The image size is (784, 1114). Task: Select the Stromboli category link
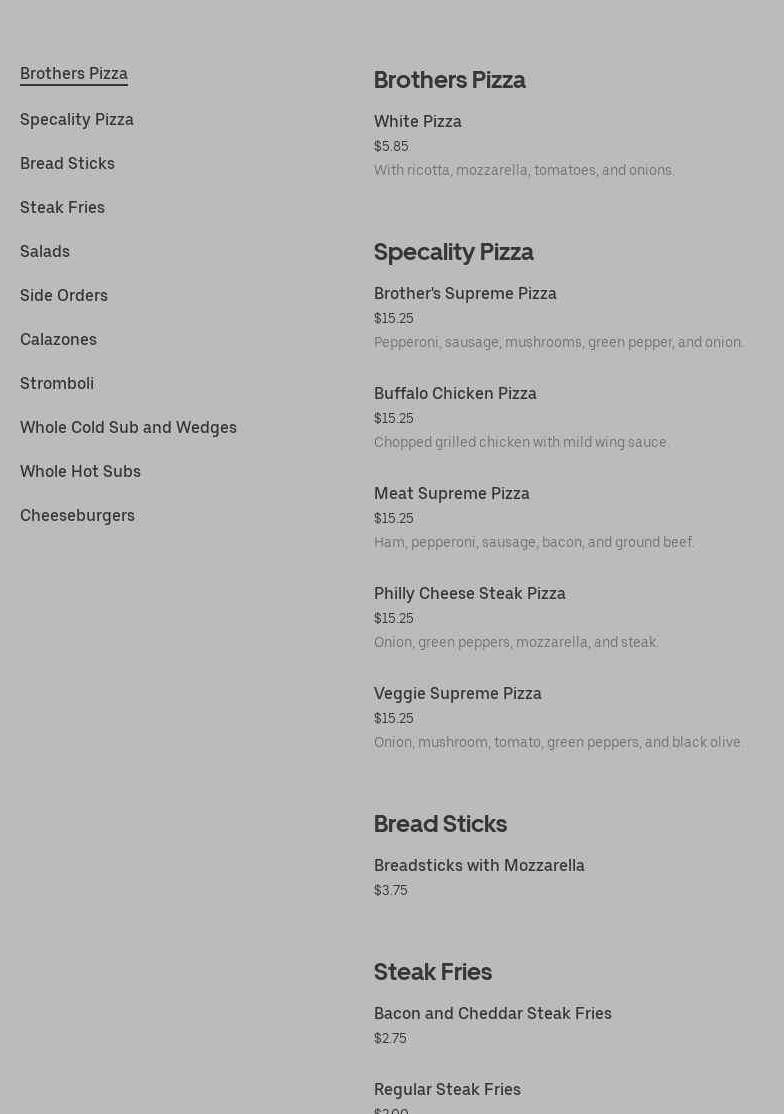tap(57, 384)
